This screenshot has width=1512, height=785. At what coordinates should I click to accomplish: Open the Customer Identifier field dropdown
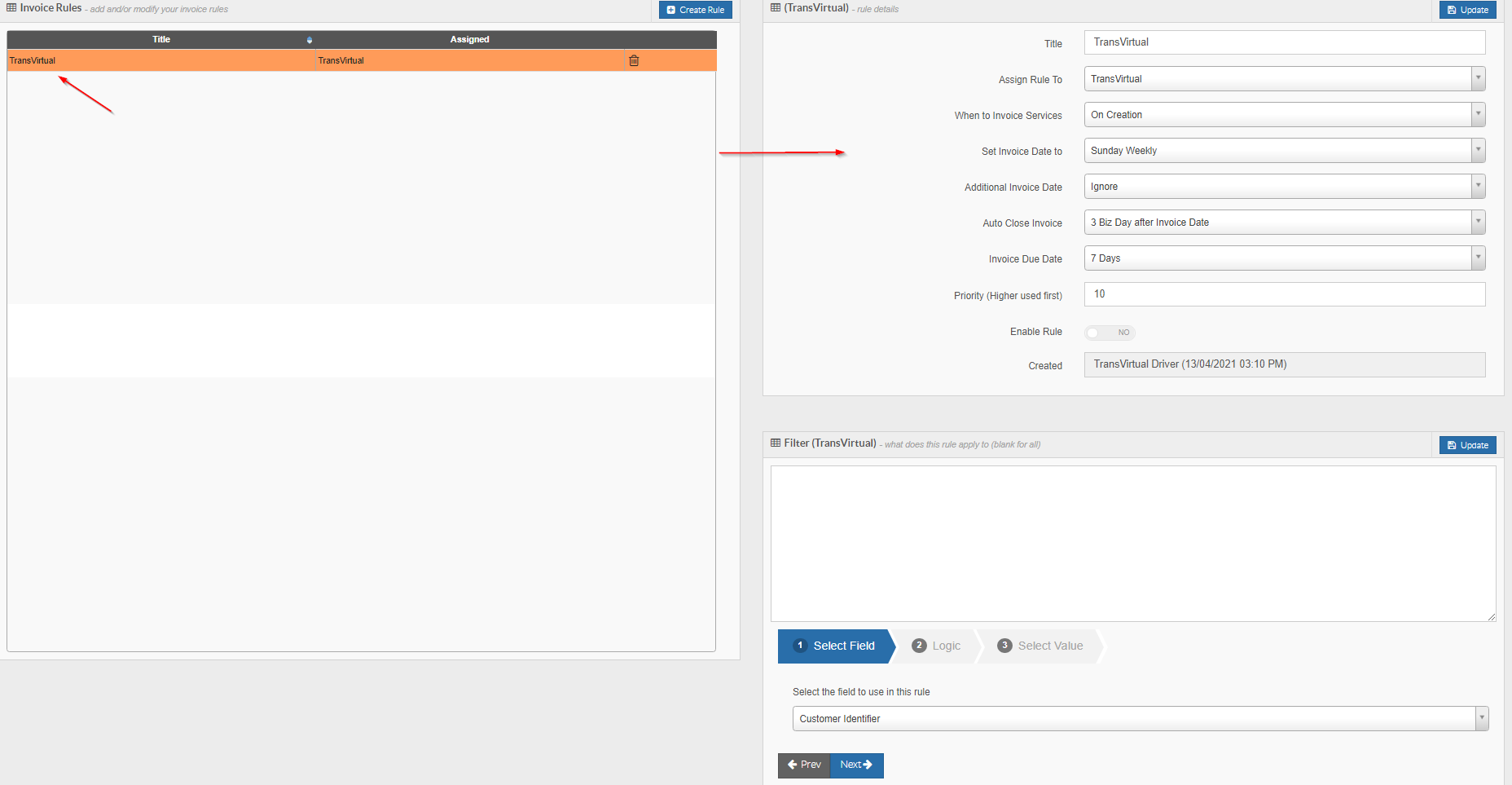[1141, 719]
